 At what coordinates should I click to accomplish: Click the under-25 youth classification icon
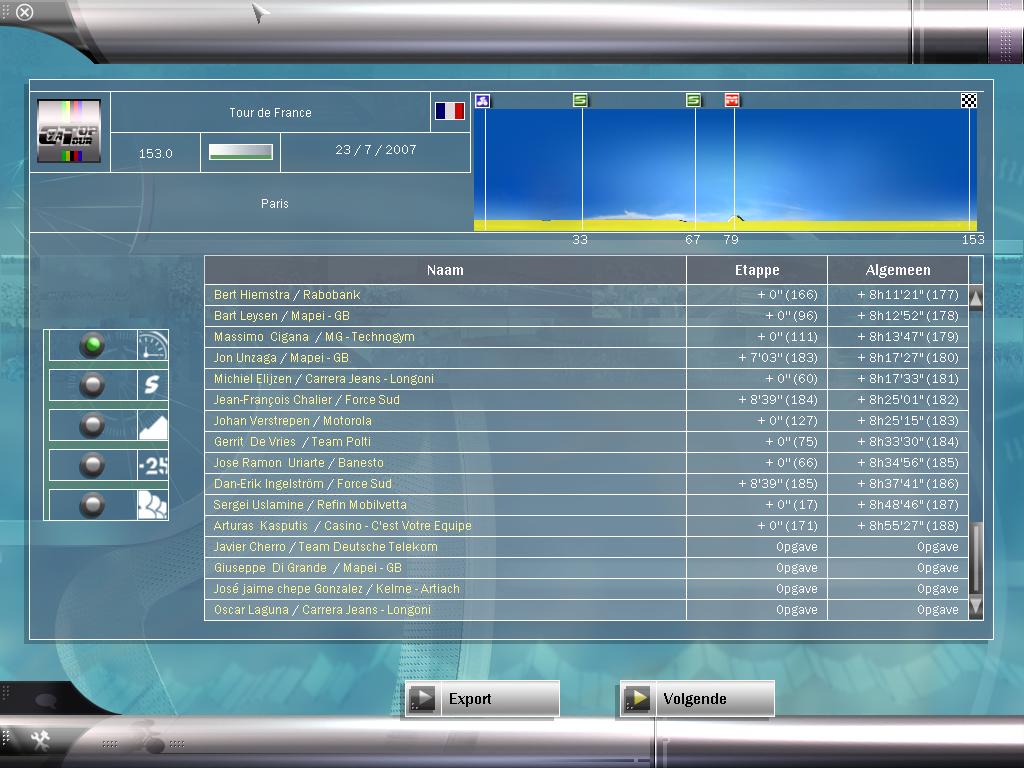[x=152, y=465]
